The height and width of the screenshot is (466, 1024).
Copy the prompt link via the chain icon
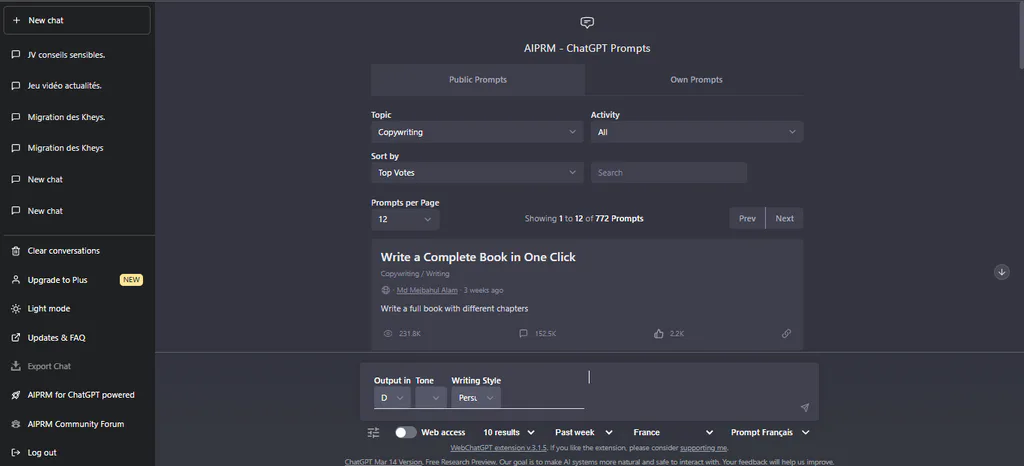point(786,334)
